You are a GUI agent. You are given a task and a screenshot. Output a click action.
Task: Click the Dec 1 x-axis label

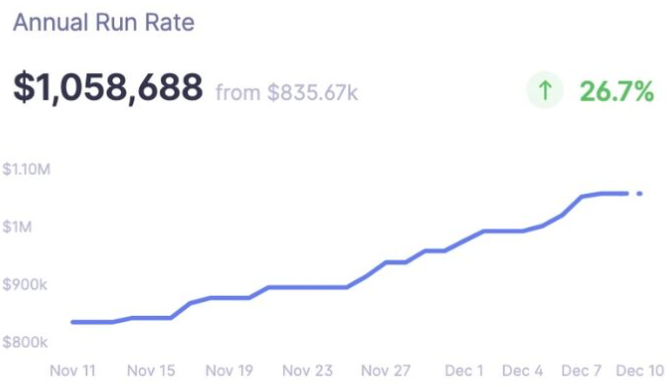tap(464, 371)
